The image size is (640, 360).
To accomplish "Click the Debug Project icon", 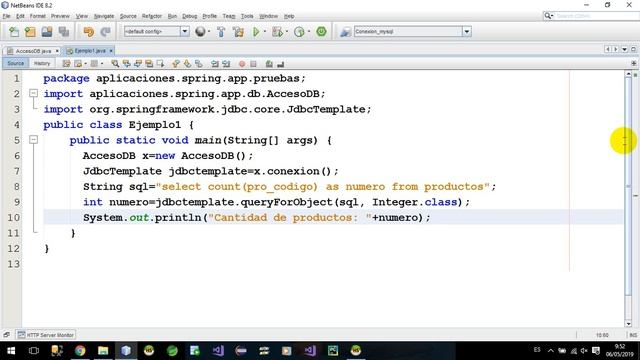I will [x=277, y=31].
